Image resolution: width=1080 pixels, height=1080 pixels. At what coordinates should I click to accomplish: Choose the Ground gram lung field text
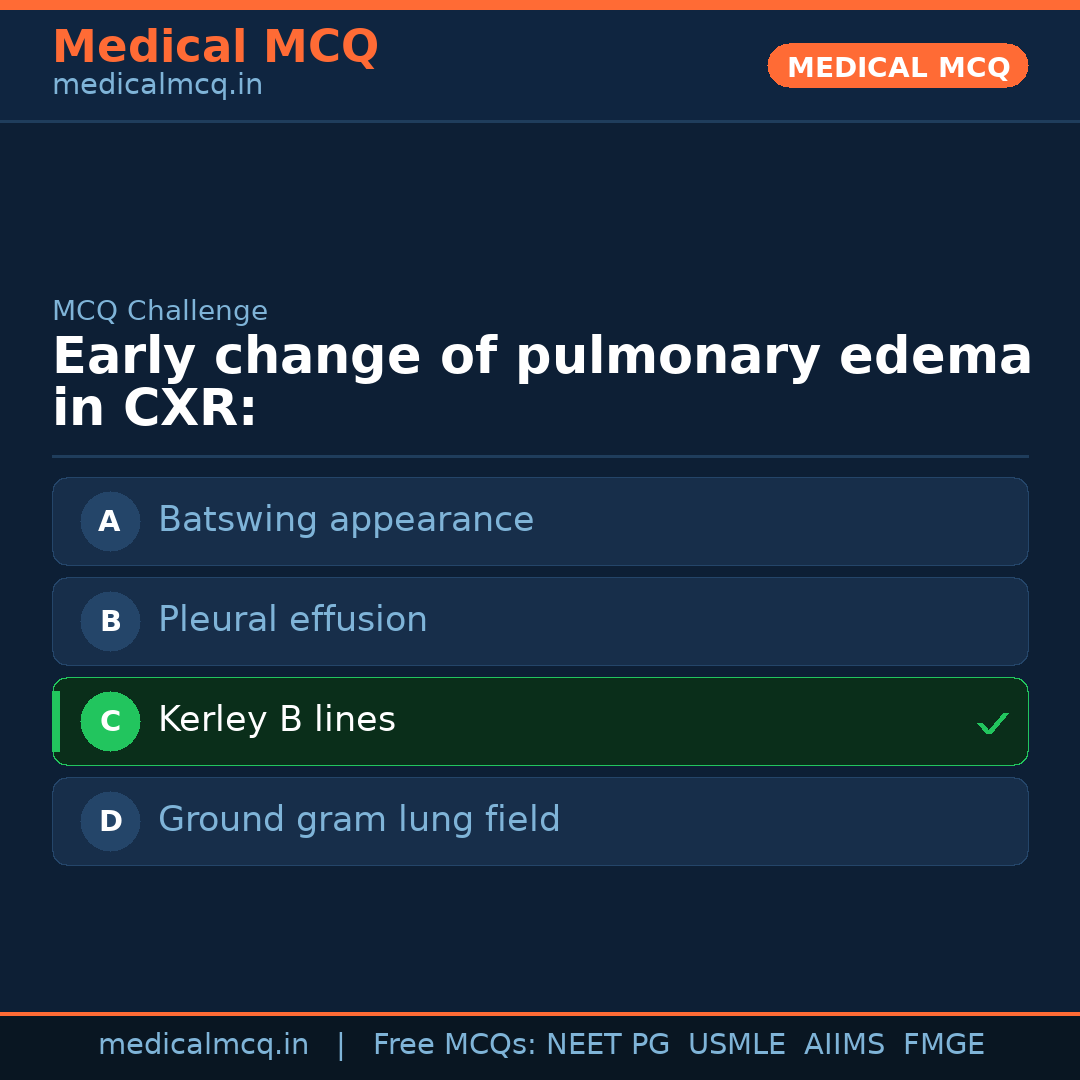(359, 820)
